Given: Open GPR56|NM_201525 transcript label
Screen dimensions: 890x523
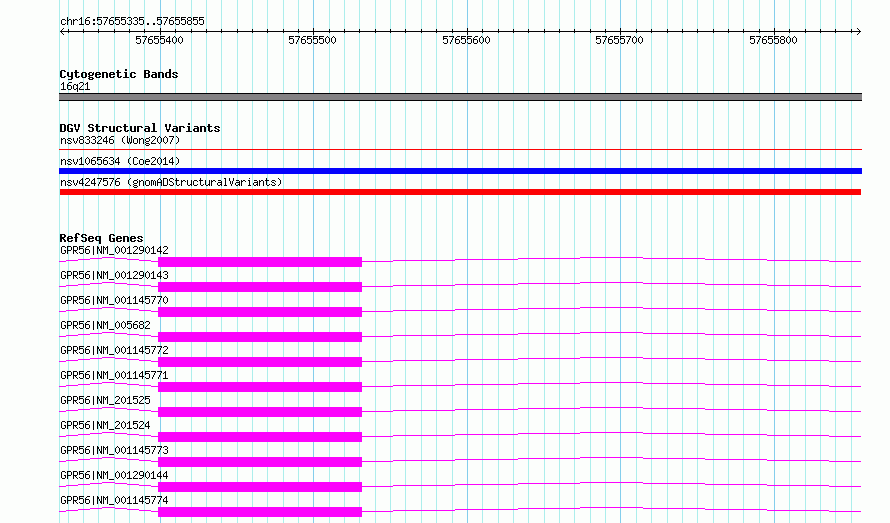Looking at the screenshot, I should click(106, 400).
